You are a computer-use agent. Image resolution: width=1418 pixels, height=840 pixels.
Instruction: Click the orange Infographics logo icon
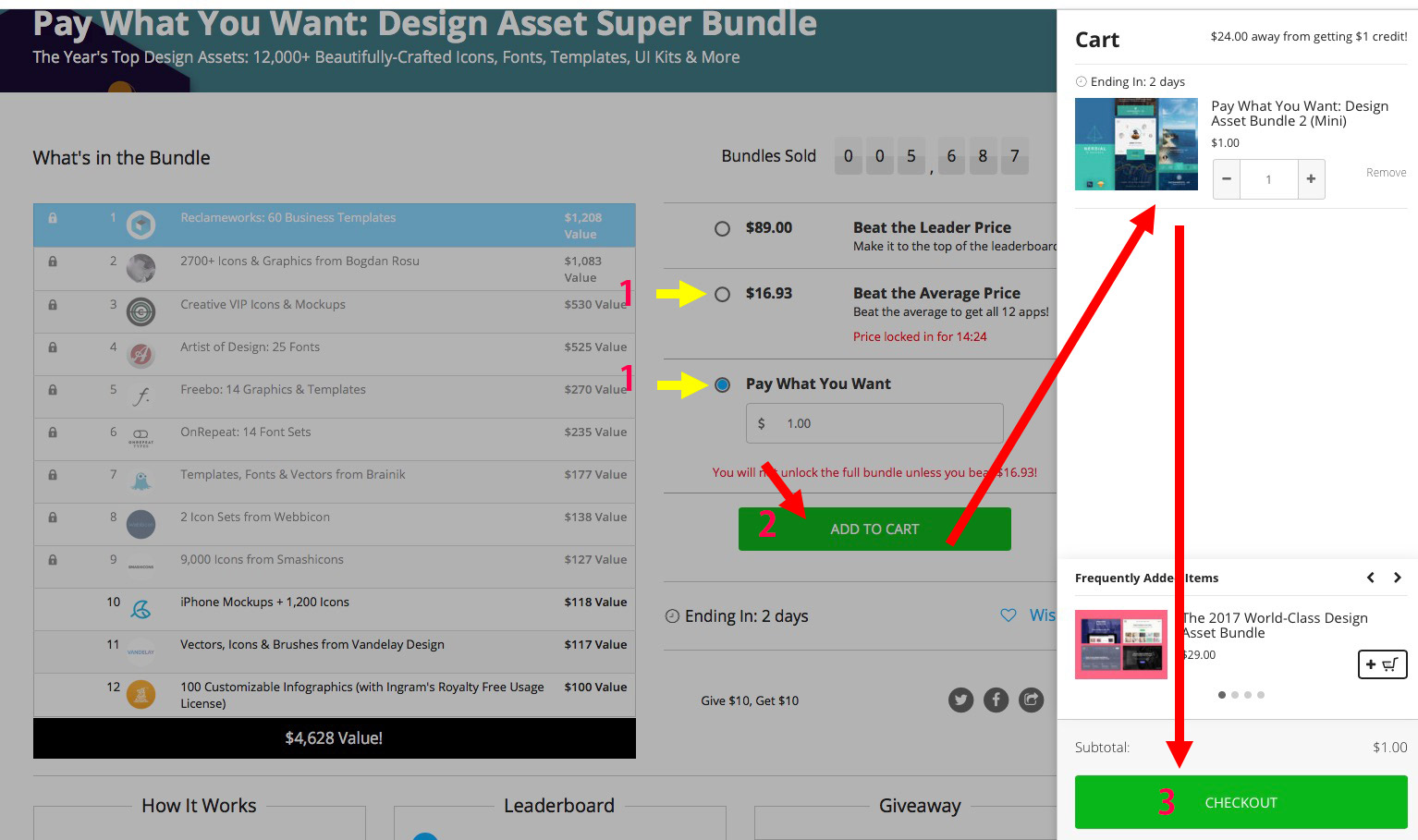click(x=141, y=694)
